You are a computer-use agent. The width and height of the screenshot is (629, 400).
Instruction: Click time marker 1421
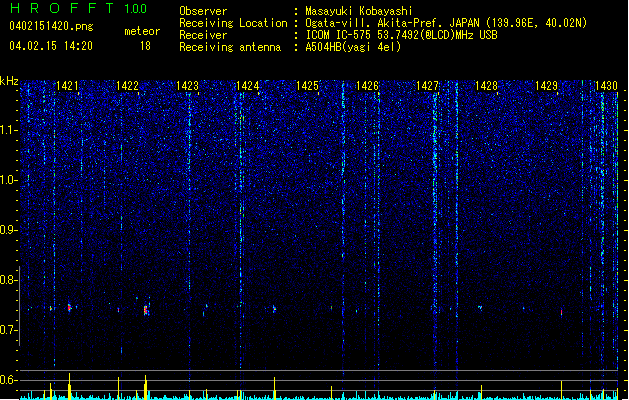pyautogui.click(x=67, y=86)
